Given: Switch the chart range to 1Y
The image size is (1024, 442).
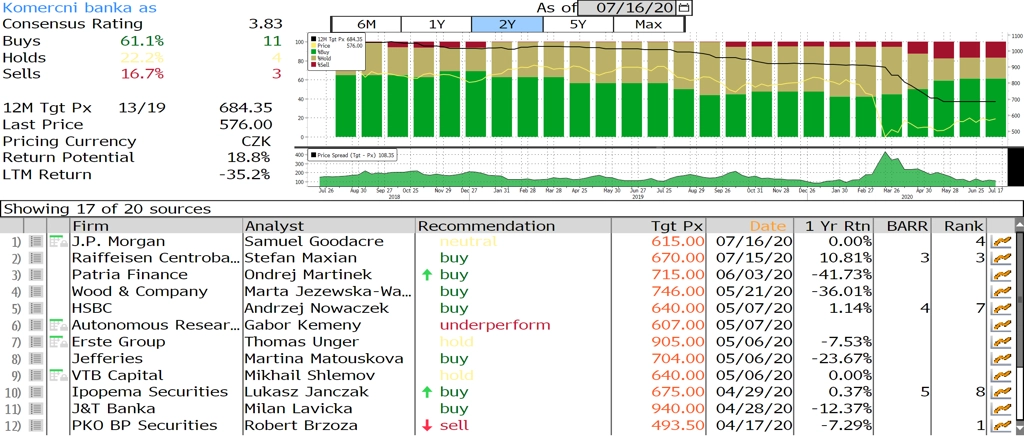Looking at the screenshot, I should click(436, 24).
